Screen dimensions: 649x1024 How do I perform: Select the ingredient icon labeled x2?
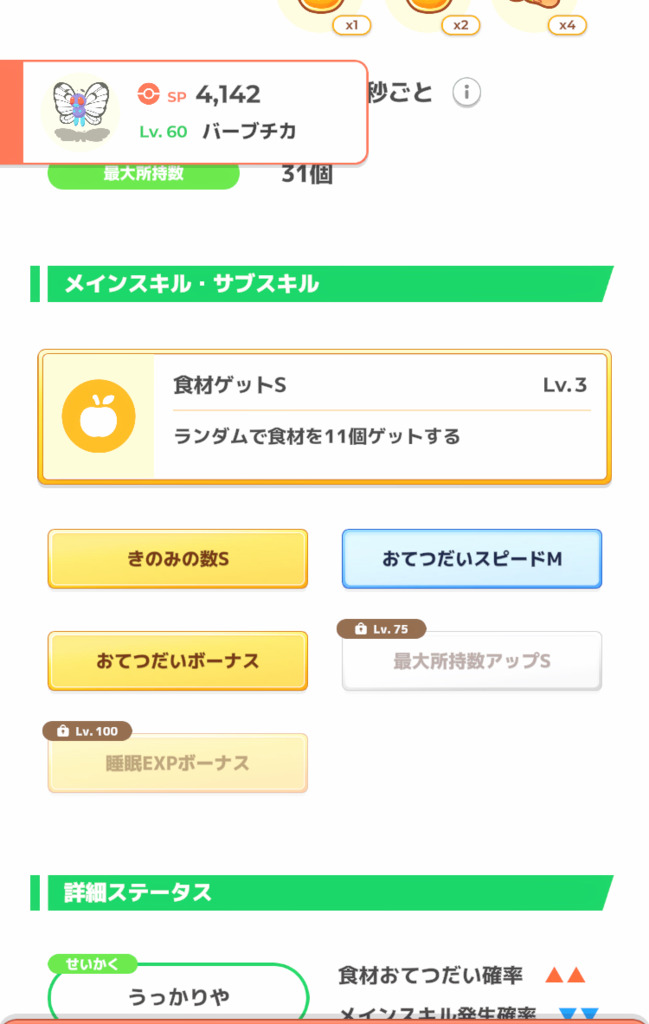(x=440, y=8)
